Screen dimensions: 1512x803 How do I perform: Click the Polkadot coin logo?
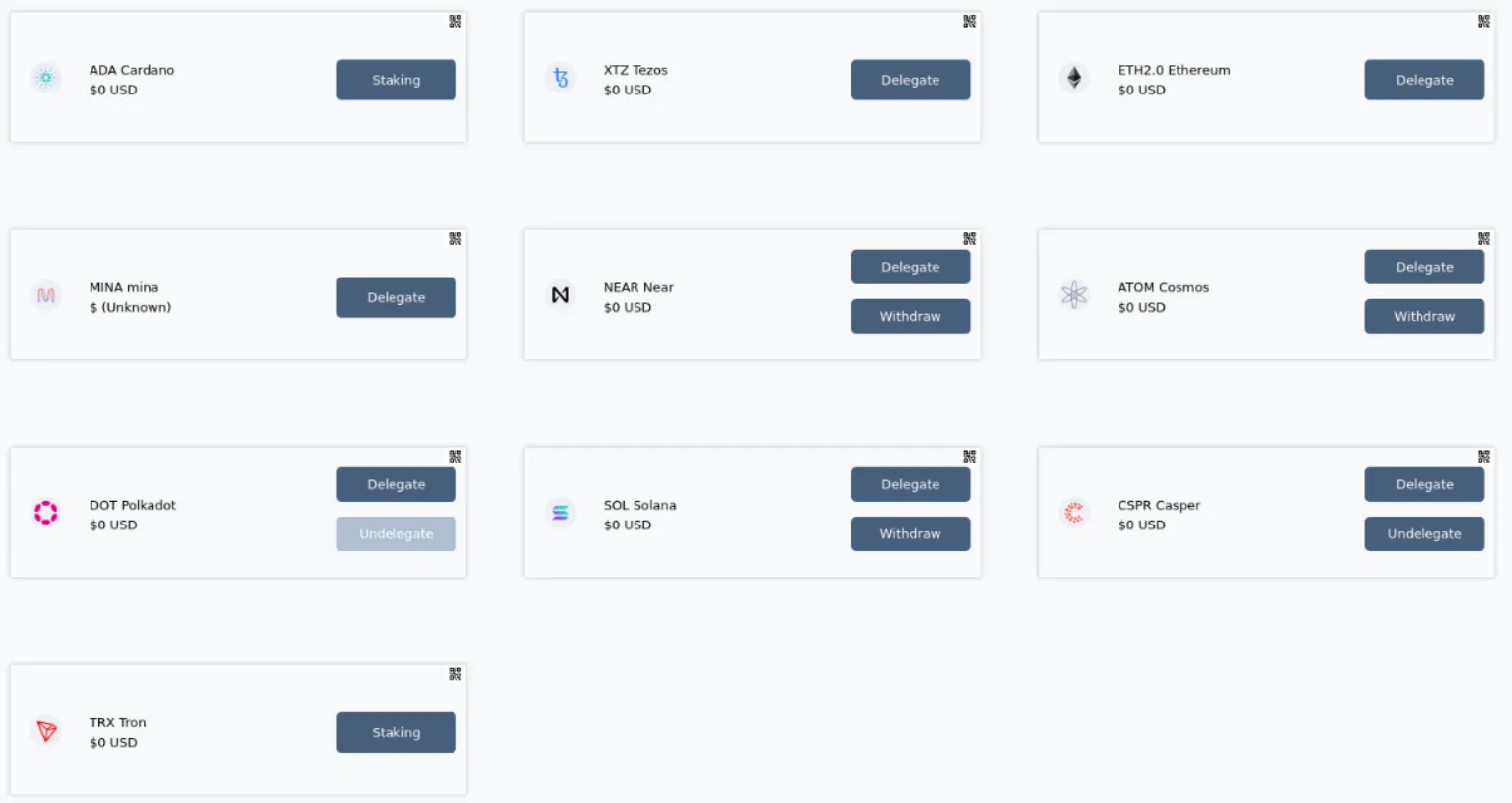[x=46, y=513]
